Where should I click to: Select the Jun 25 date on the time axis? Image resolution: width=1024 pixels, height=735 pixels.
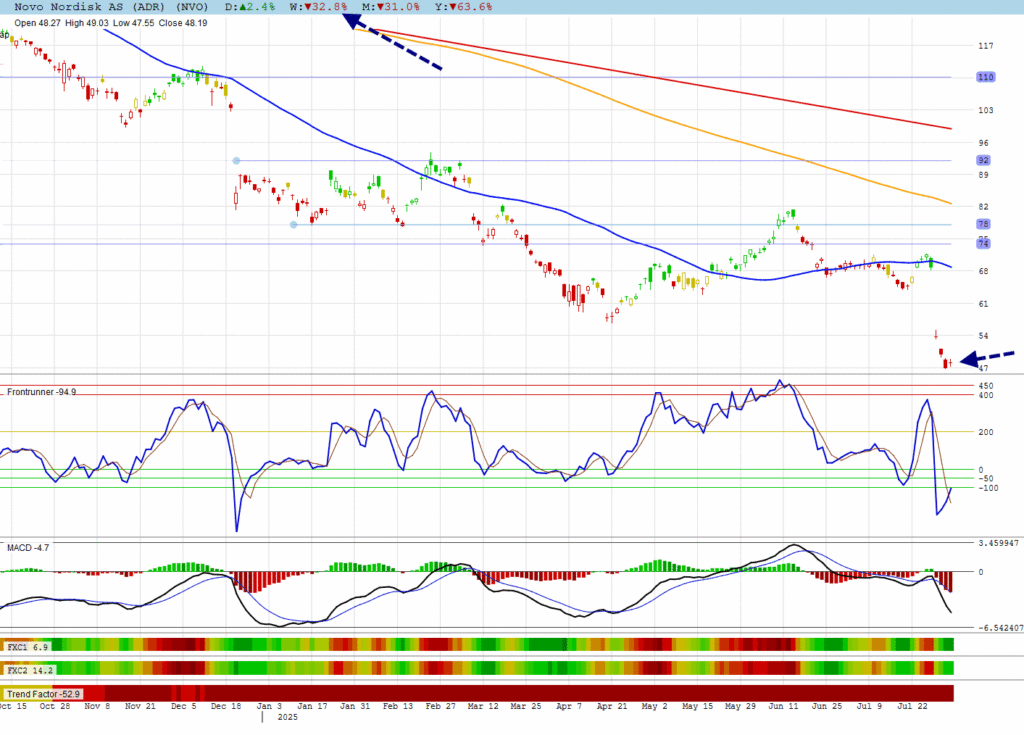tap(827, 706)
